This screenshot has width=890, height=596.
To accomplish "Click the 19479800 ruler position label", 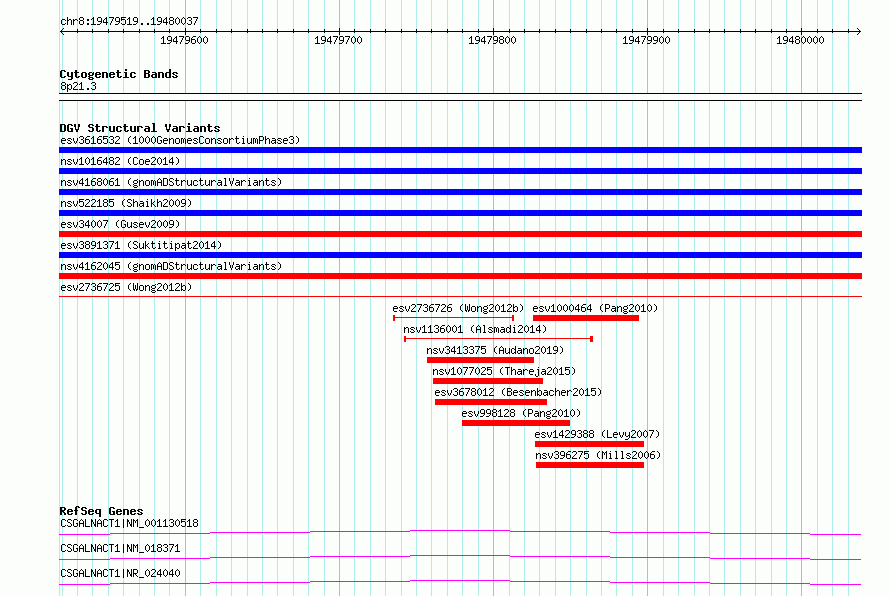I will (x=492, y=40).
